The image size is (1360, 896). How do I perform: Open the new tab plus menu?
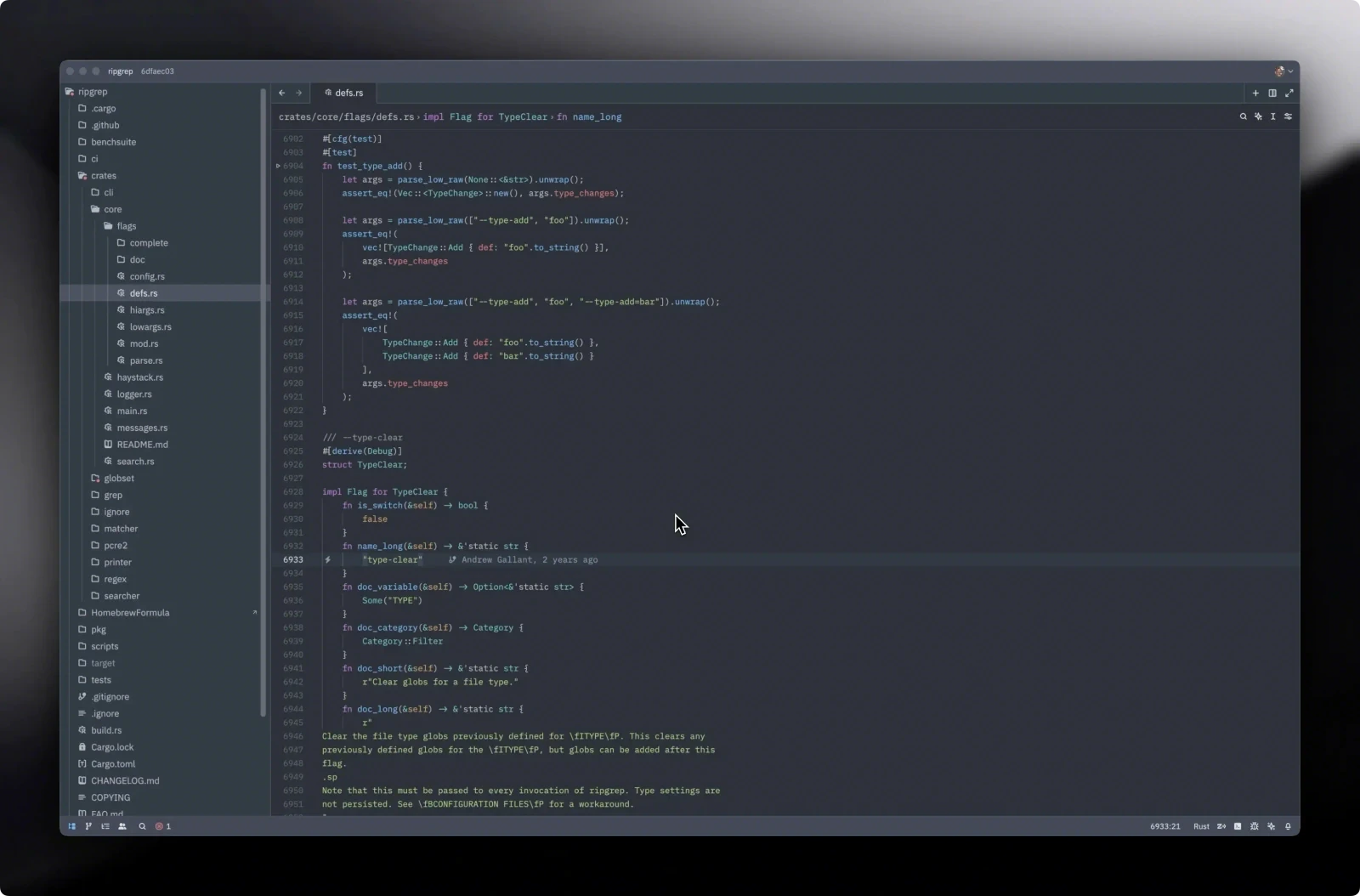(x=1255, y=93)
